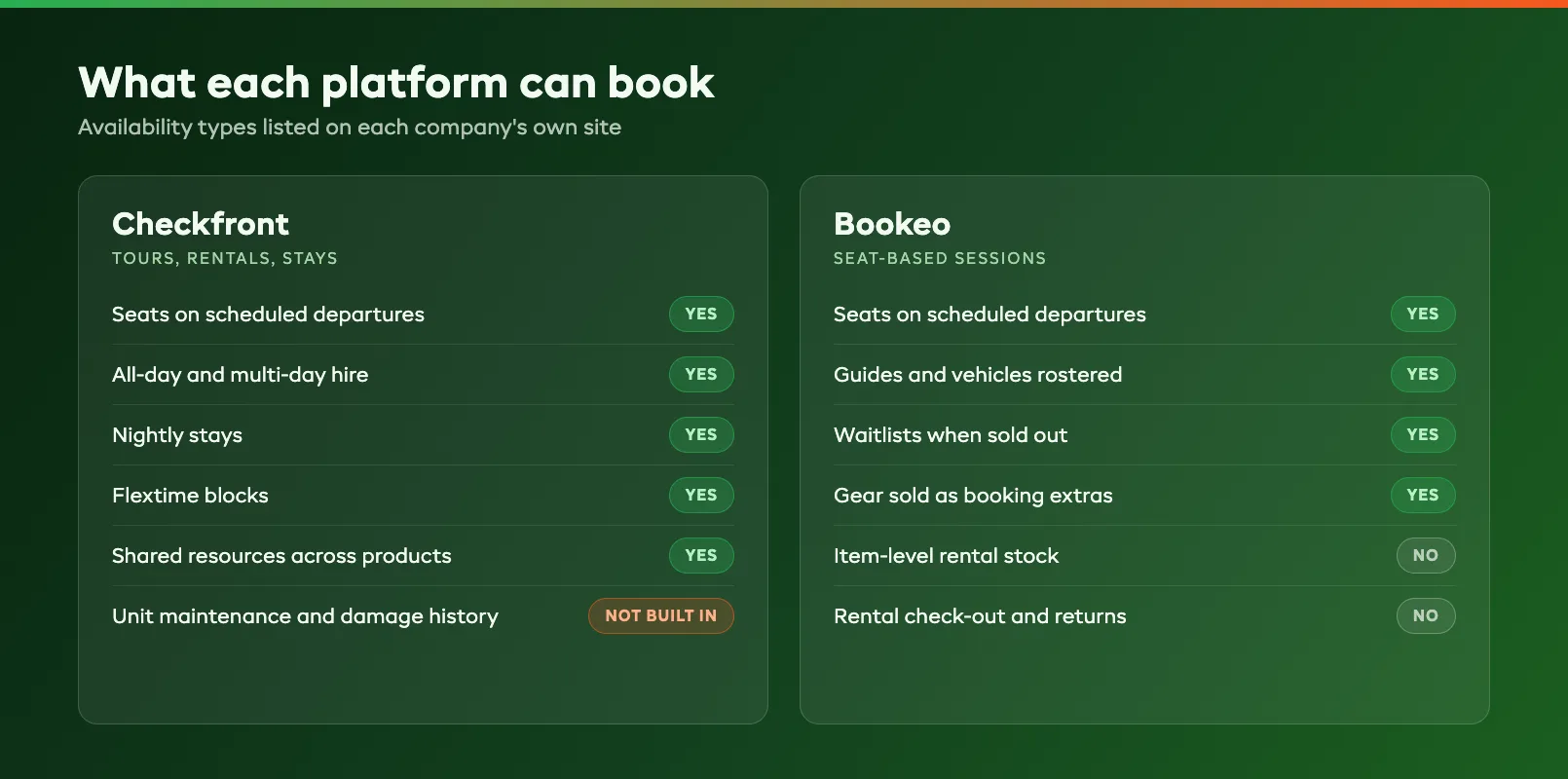Image resolution: width=1568 pixels, height=779 pixels.
Task: Click Bookeo 'Seats on scheduled departures' text
Action: tap(989, 315)
